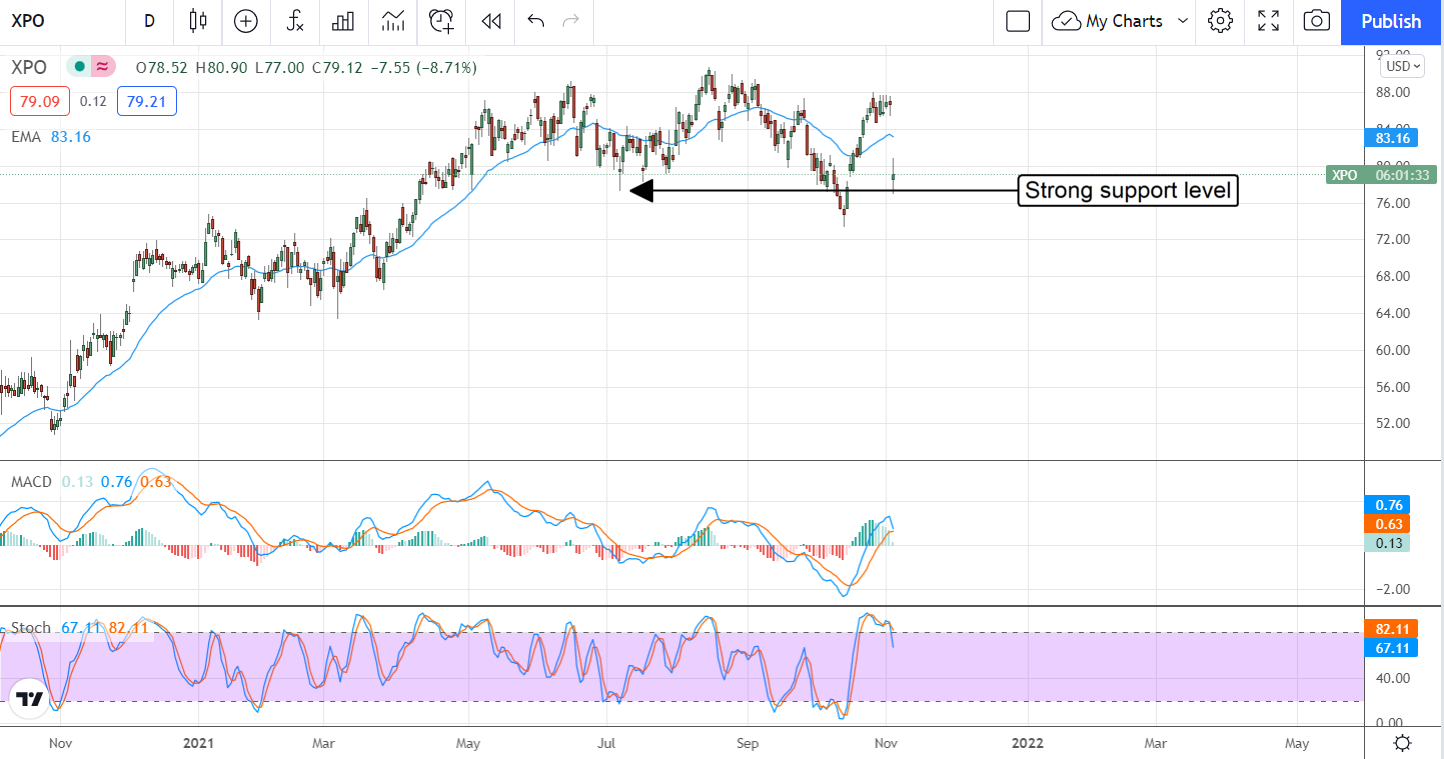Take a chart snapshot with the camera icon

(1317, 21)
